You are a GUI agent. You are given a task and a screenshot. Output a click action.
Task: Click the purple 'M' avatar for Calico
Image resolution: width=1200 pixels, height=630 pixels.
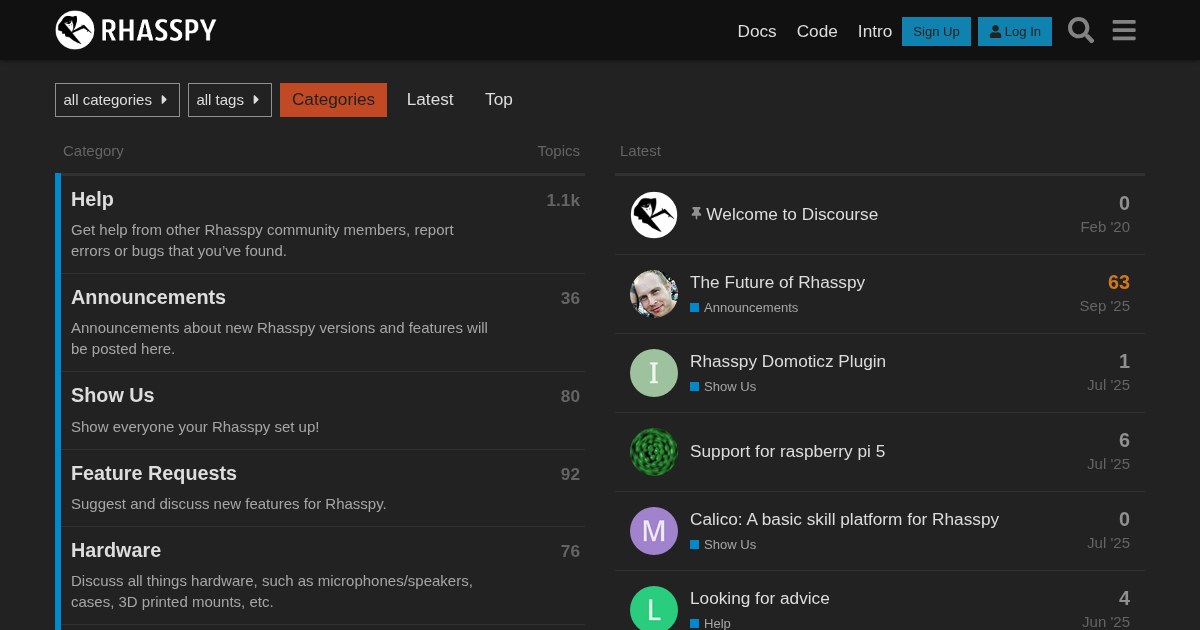click(654, 531)
